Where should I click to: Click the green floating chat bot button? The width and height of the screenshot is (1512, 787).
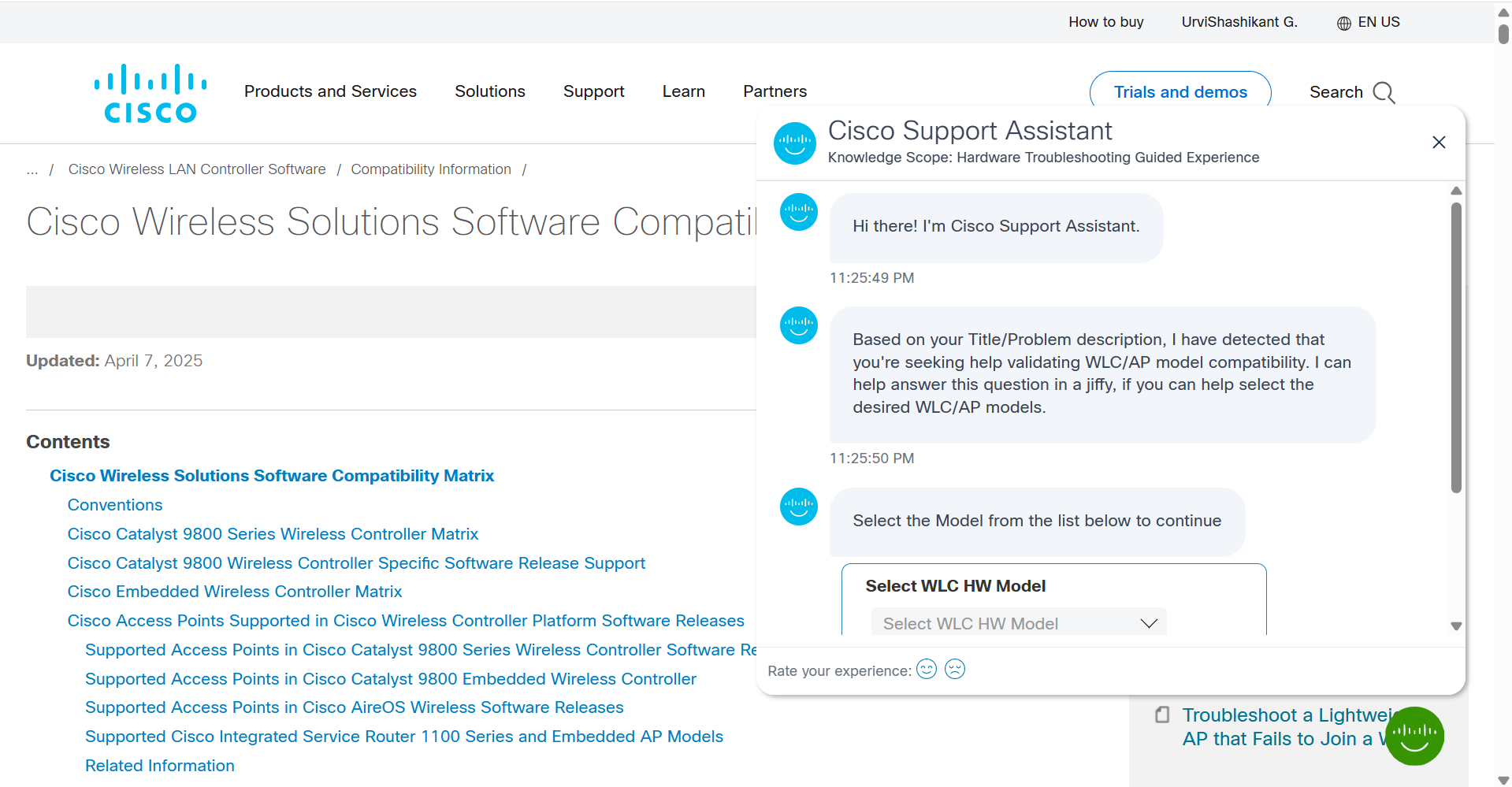pyautogui.click(x=1414, y=736)
